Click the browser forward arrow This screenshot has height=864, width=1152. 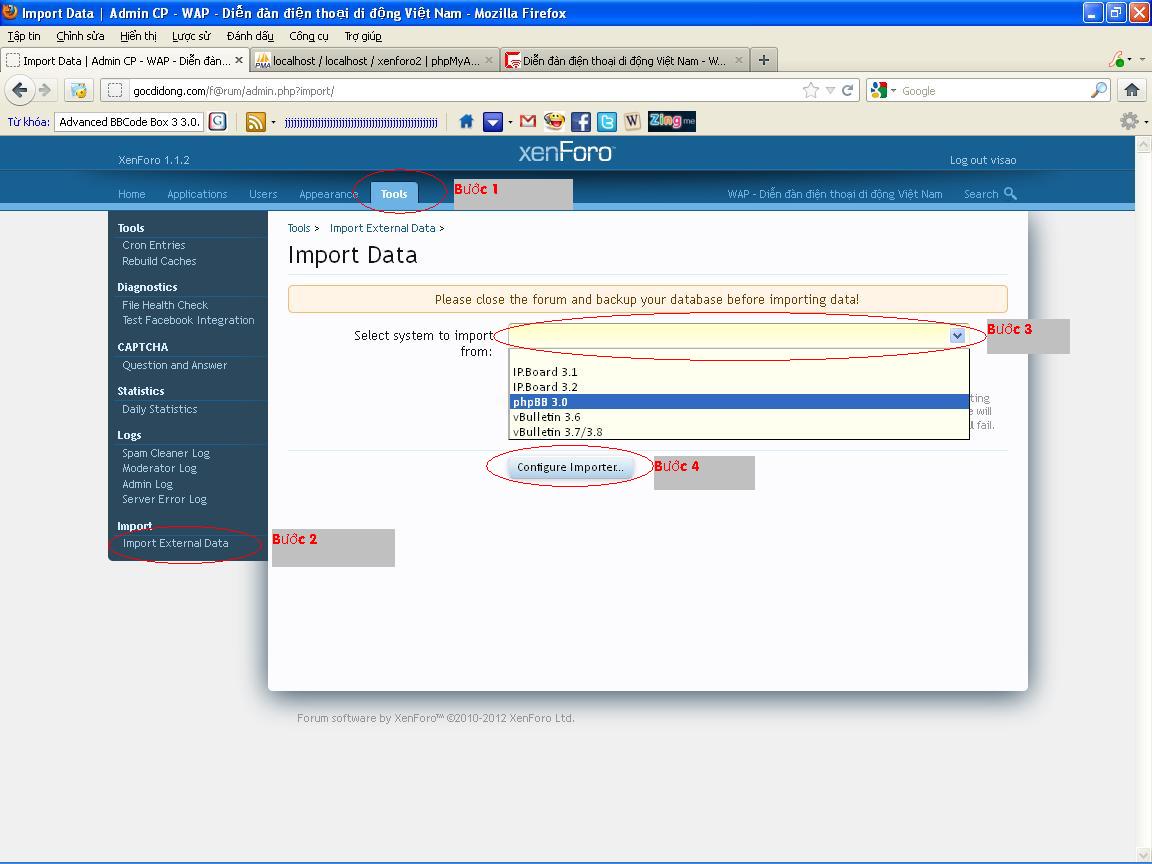click(46, 90)
